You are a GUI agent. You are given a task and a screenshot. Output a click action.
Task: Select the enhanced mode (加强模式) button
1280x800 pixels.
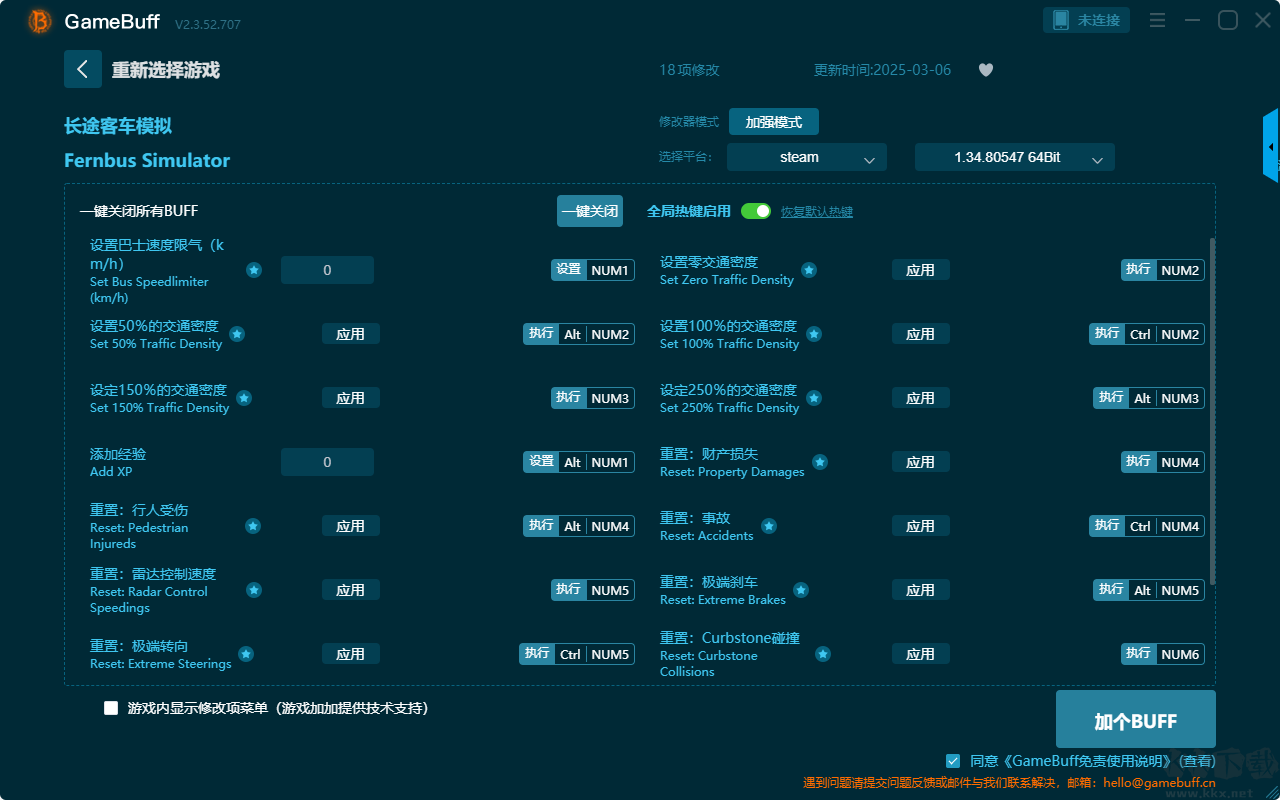coord(774,122)
